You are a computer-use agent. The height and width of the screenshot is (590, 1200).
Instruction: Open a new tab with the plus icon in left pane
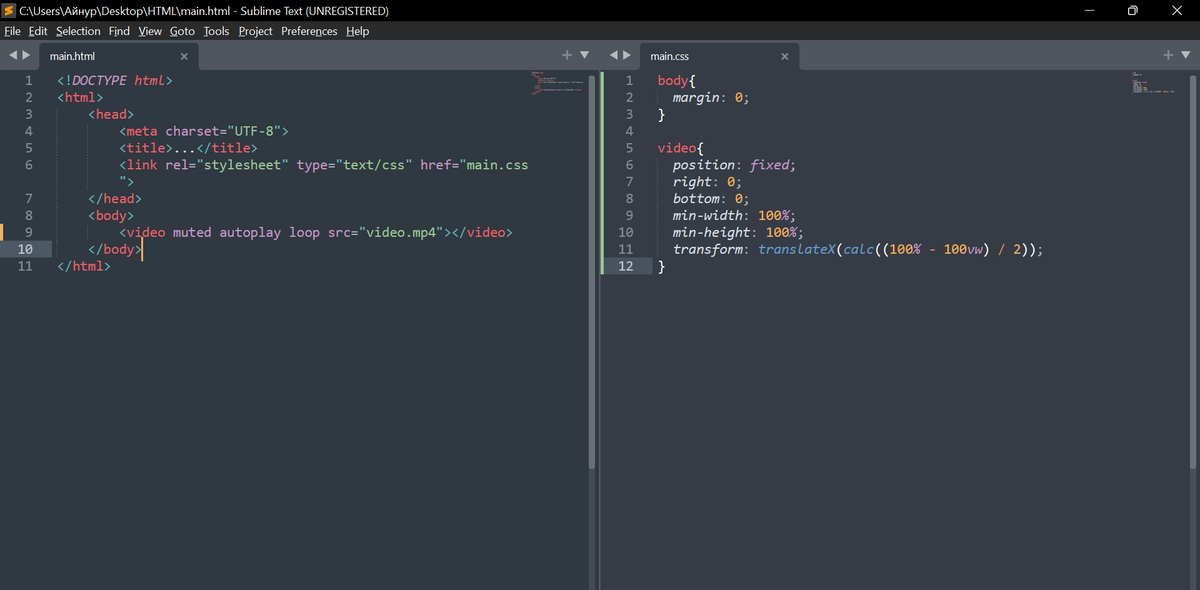[x=567, y=55]
